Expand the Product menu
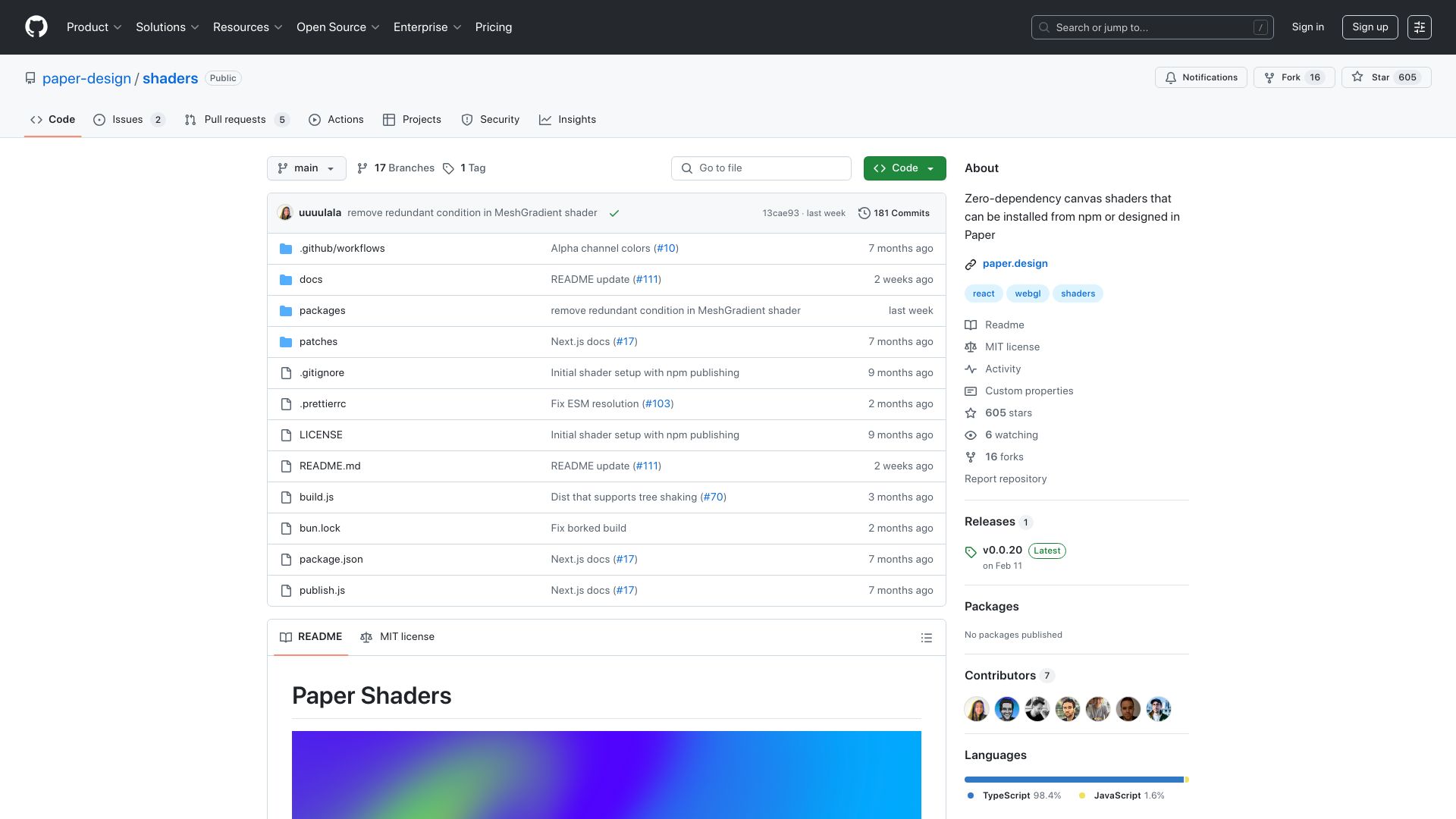 point(94,27)
